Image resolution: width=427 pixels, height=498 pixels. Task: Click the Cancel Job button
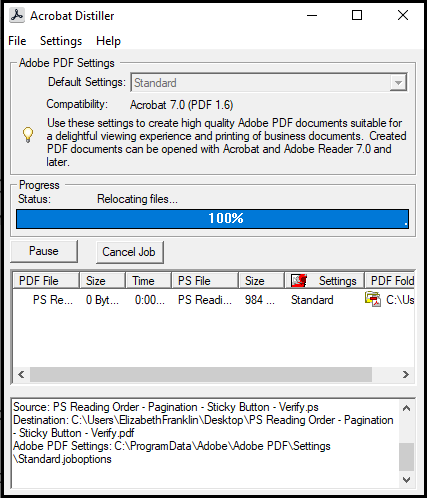point(130,252)
